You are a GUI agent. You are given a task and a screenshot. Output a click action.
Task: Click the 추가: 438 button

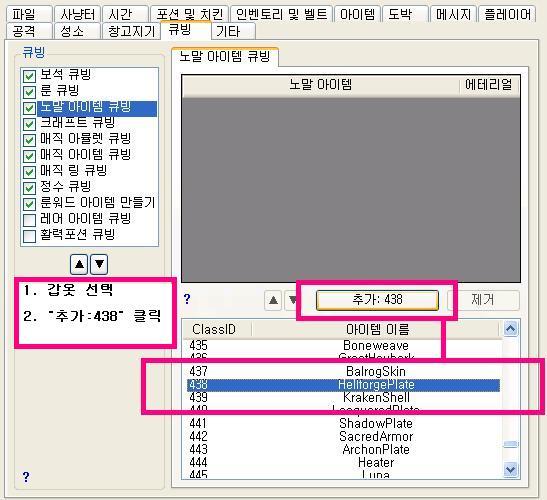coord(377,299)
